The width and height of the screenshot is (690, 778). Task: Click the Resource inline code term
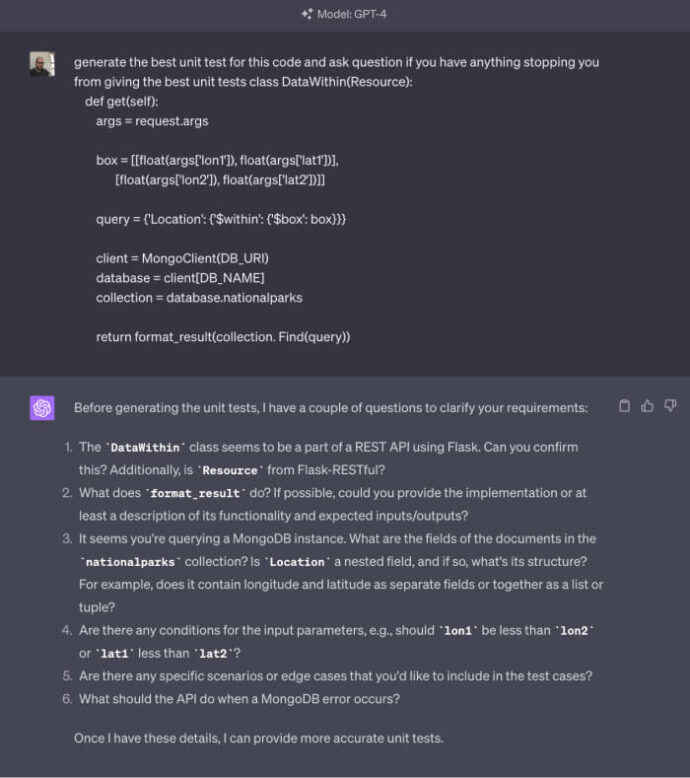coord(230,470)
